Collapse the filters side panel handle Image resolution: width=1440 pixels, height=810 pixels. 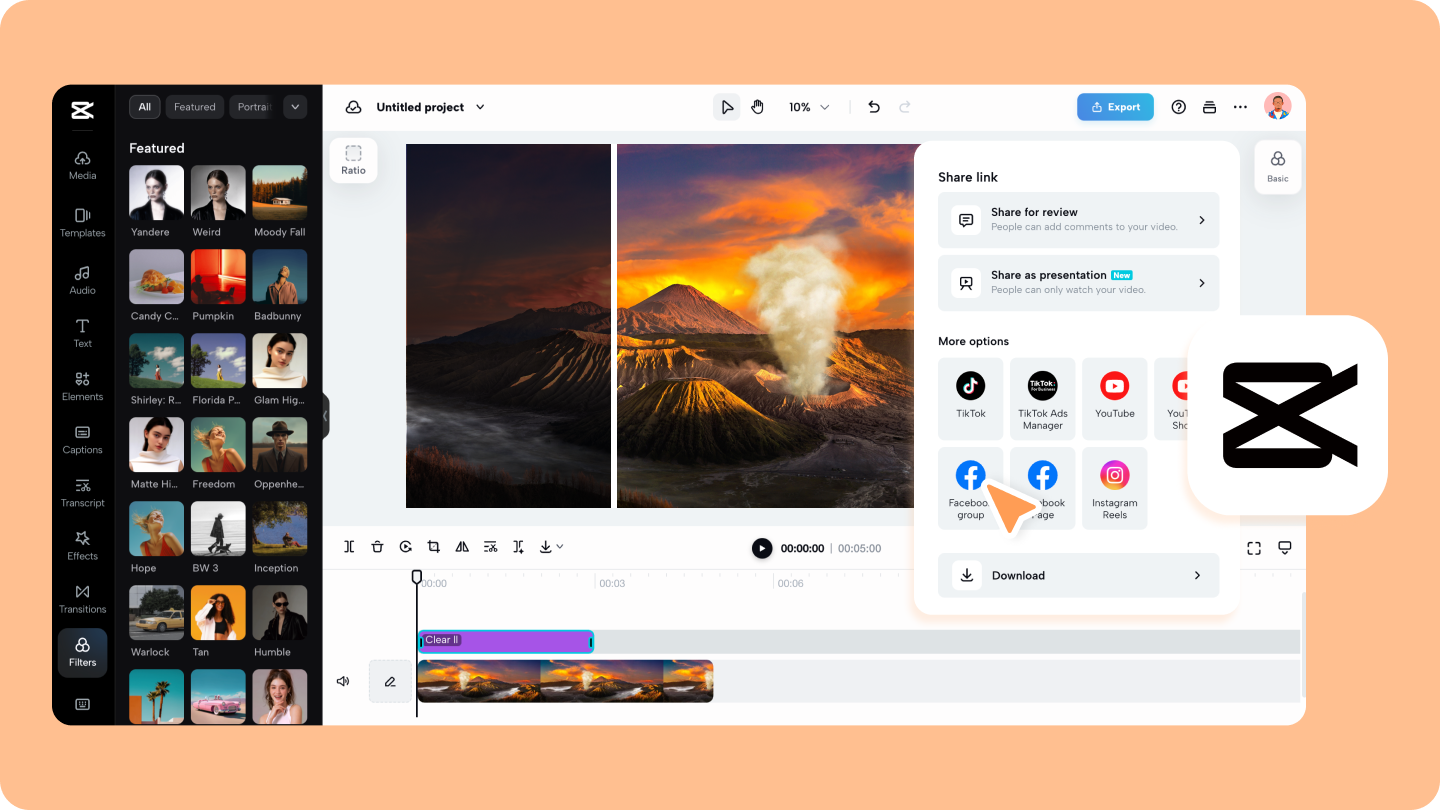[324, 414]
